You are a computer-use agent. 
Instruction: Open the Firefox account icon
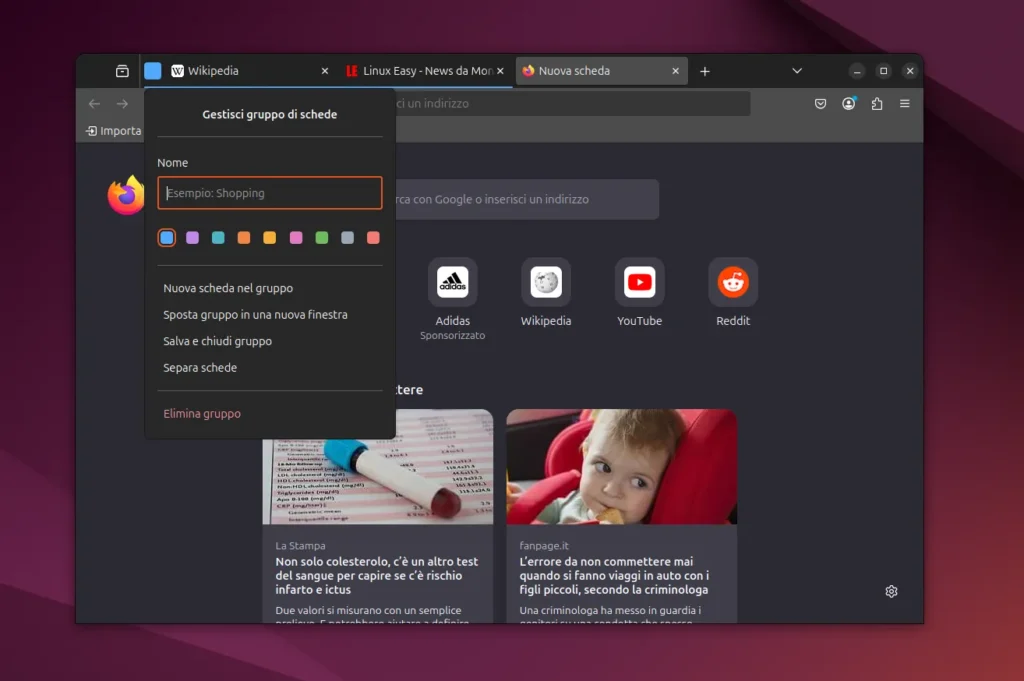[x=848, y=103]
